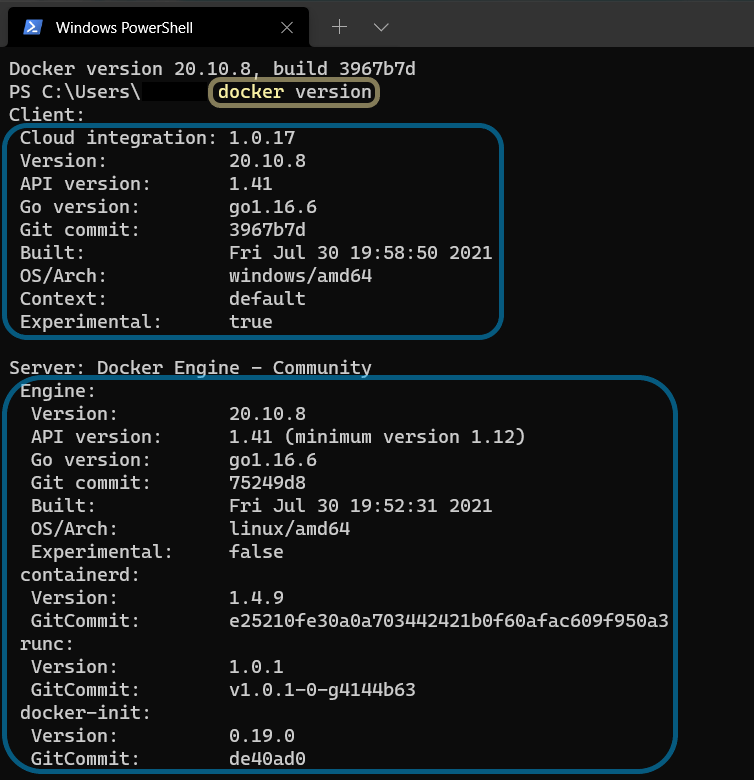Image resolution: width=754 pixels, height=780 pixels.
Task: Click the Engine Built date 19:52:31
Action: coord(361,506)
